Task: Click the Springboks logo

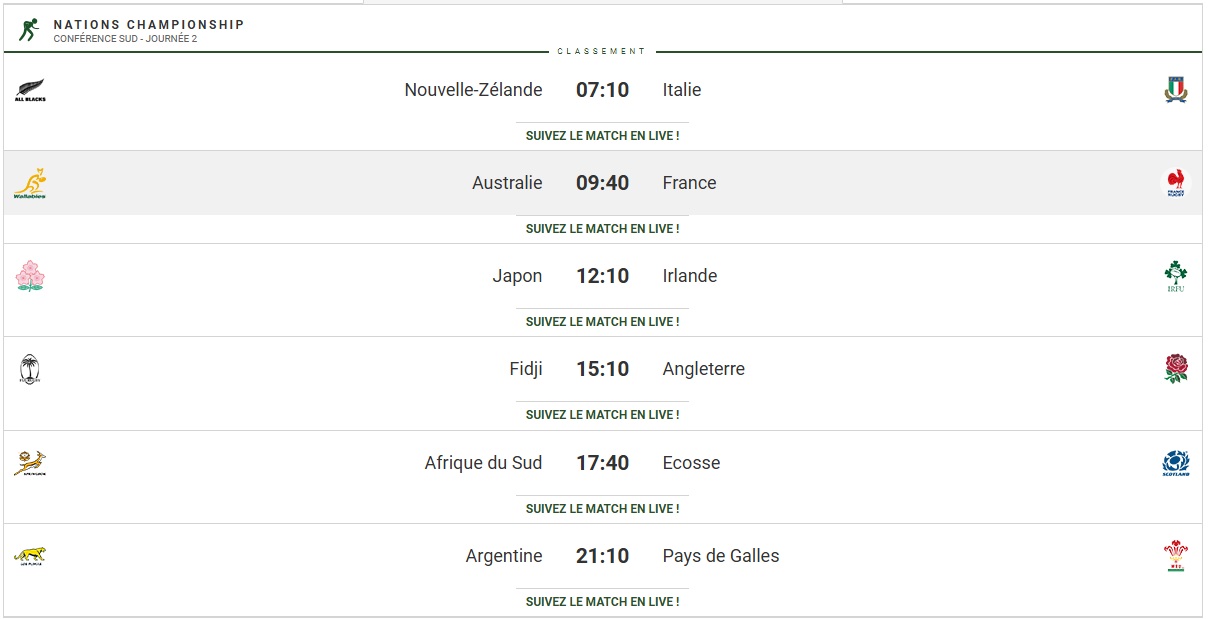Action: click(30, 463)
